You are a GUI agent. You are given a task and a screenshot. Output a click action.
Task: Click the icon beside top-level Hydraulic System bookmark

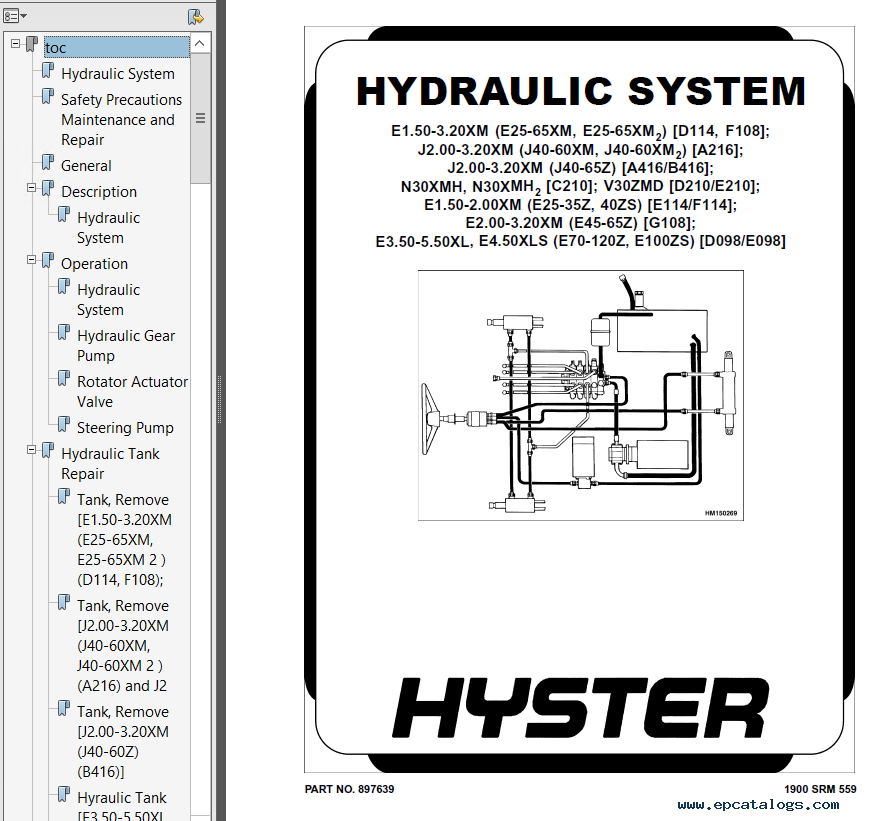click(48, 70)
